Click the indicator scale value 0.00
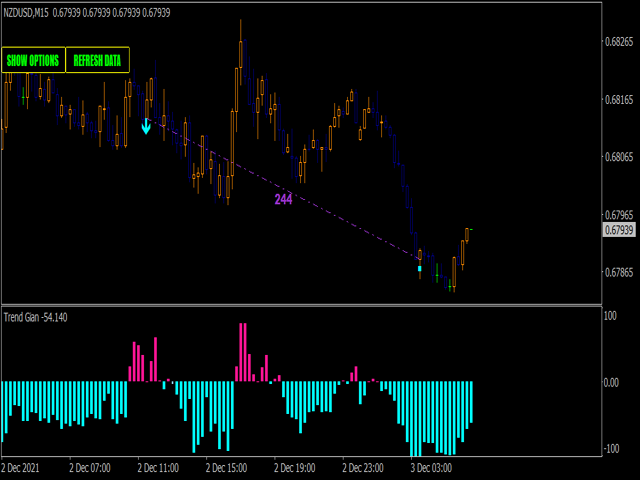Viewport: 640px width, 480px height. coord(611,382)
